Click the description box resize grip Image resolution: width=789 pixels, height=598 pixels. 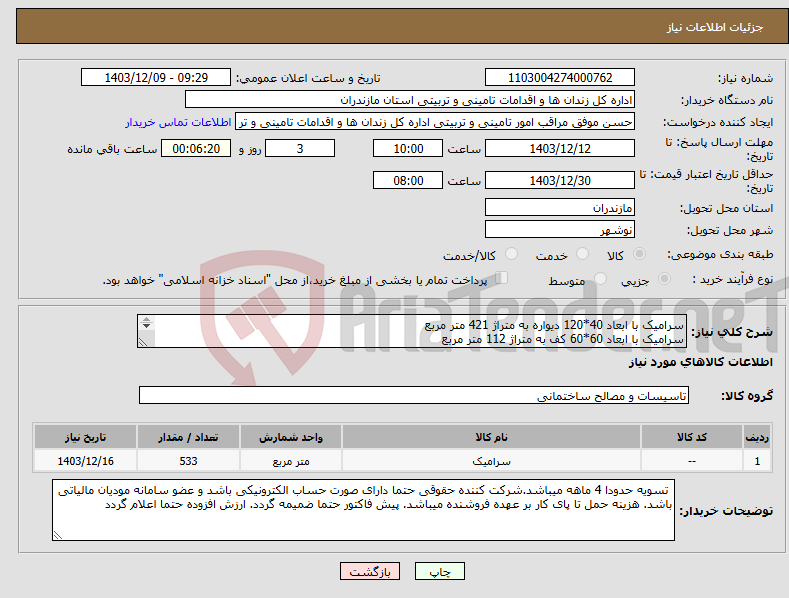[x=143, y=342]
